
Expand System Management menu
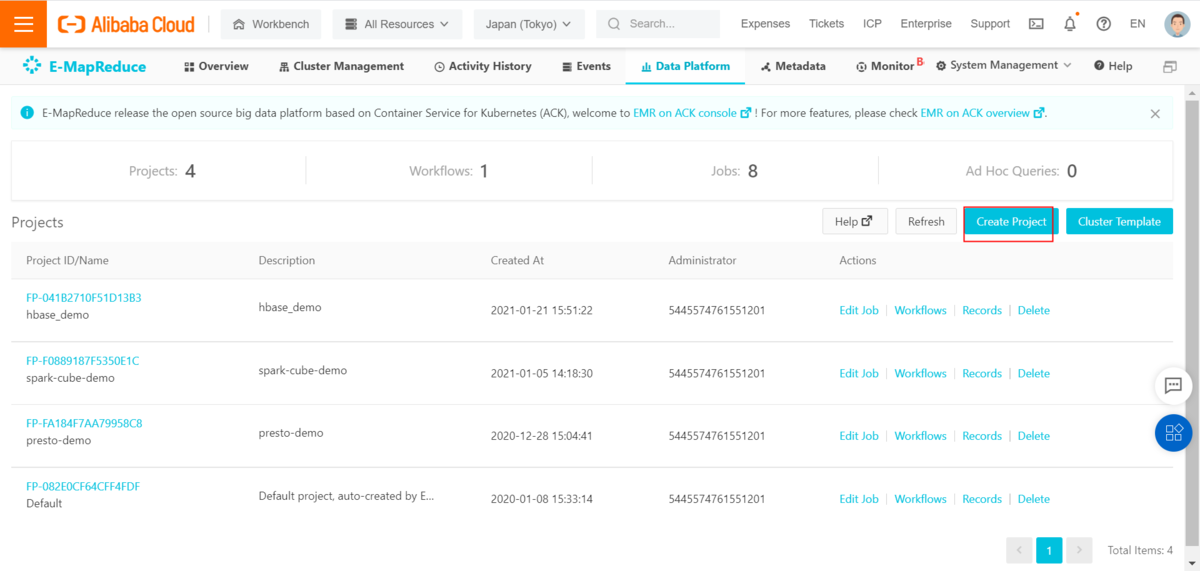pos(1004,65)
